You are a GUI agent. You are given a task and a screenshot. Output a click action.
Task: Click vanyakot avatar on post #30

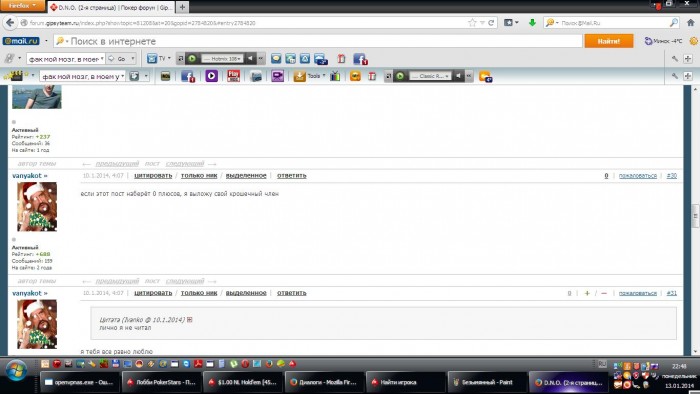(x=37, y=207)
